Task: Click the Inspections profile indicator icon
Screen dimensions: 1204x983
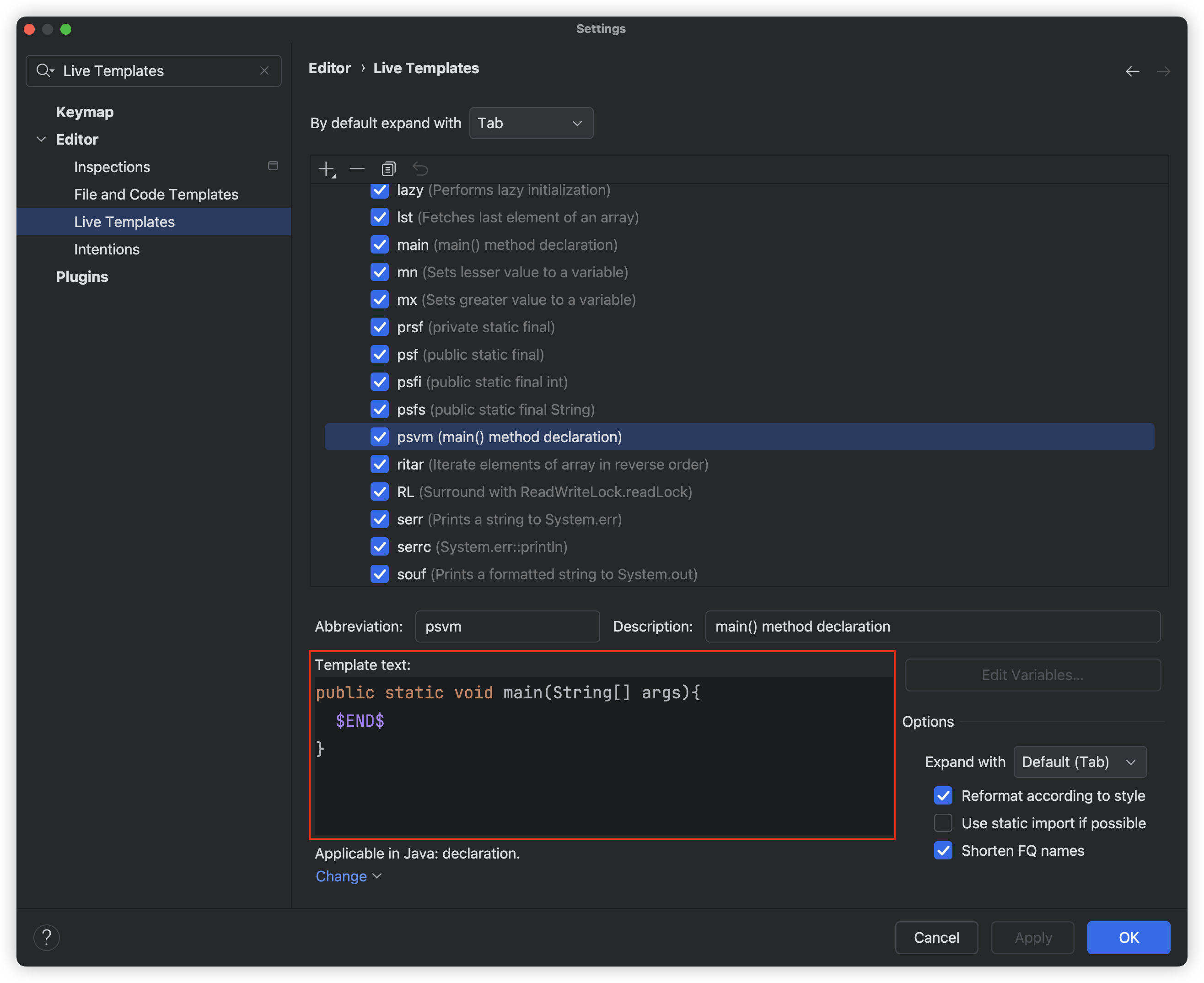Action: click(x=273, y=166)
